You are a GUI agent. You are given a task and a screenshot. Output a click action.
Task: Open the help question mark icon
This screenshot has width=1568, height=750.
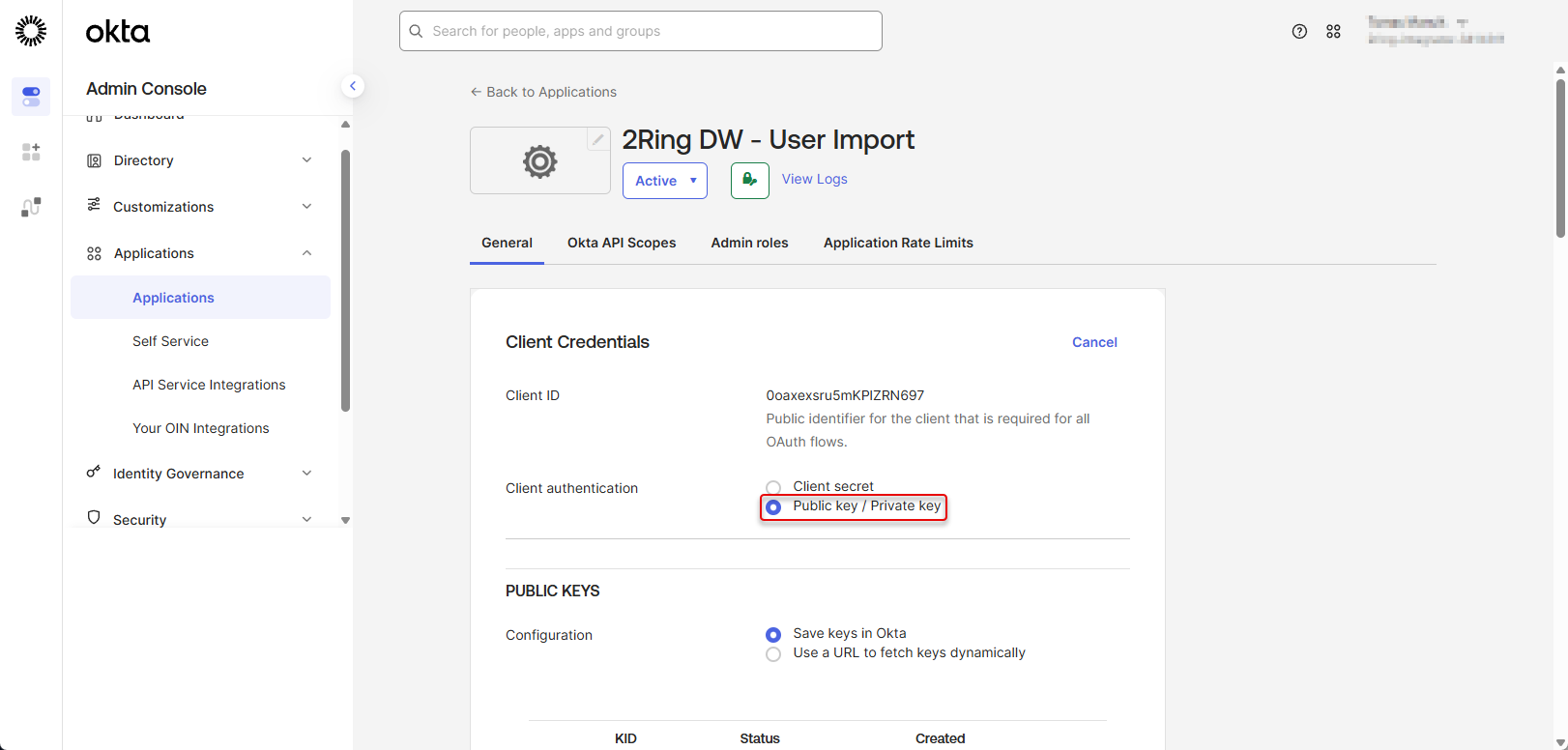tap(1299, 32)
